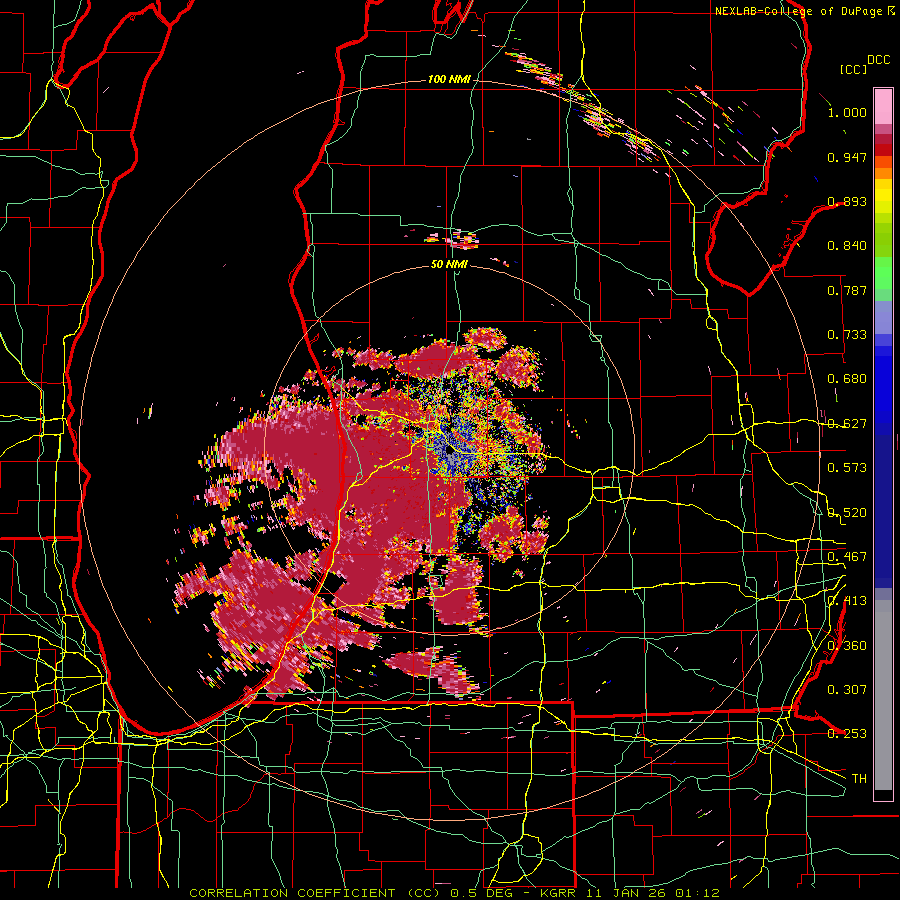Click the 0.467 value on the color scale

coord(847,556)
